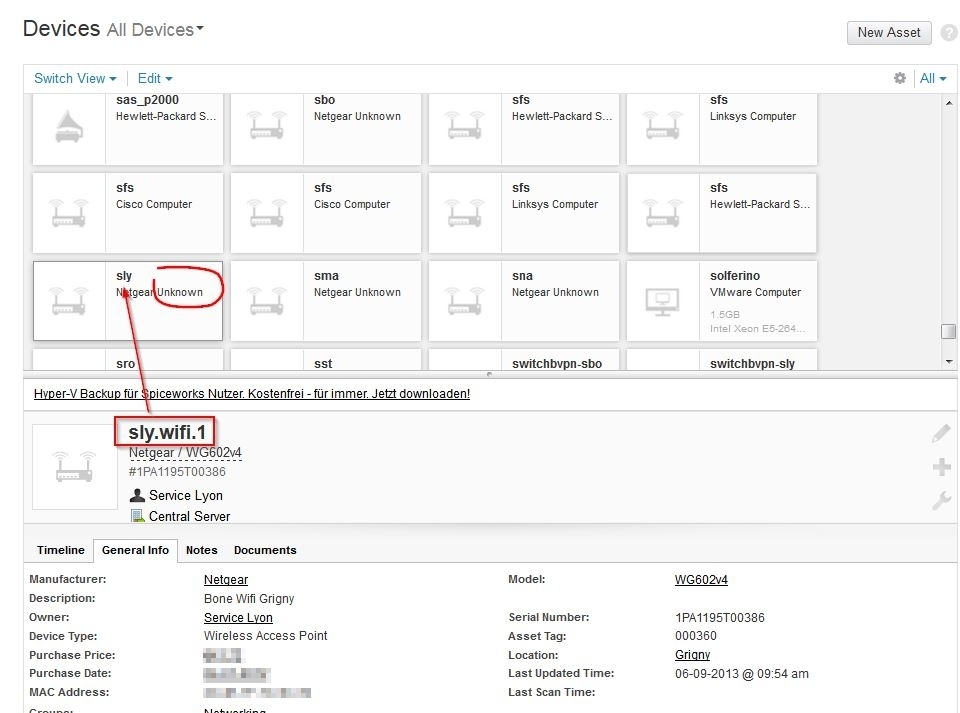The width and height of the screenshot is (960, 713).
Task: Click the Grigny location link
Action: (x=692, y=654)
